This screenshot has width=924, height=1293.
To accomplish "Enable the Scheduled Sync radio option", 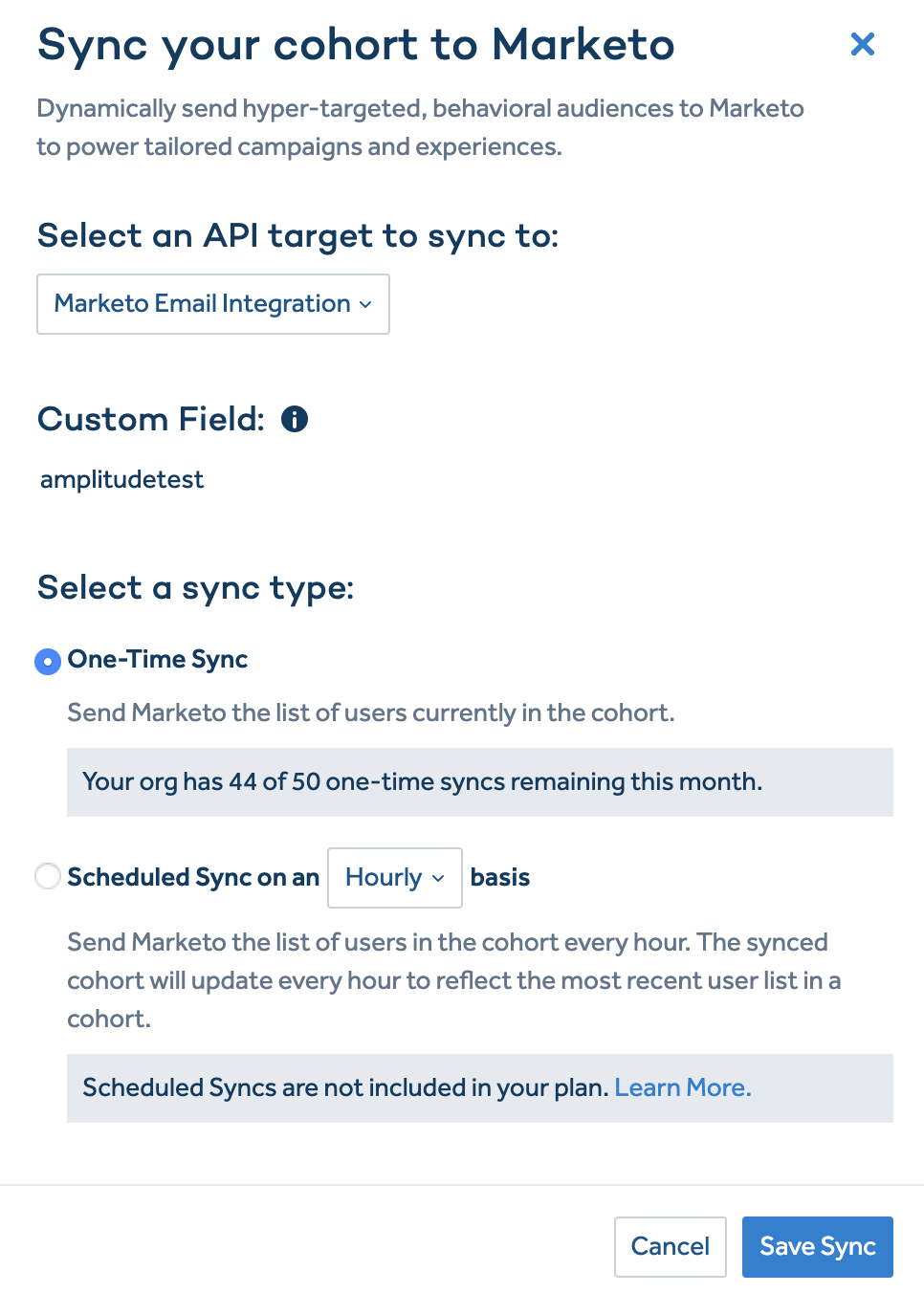I will coord(48,876).
